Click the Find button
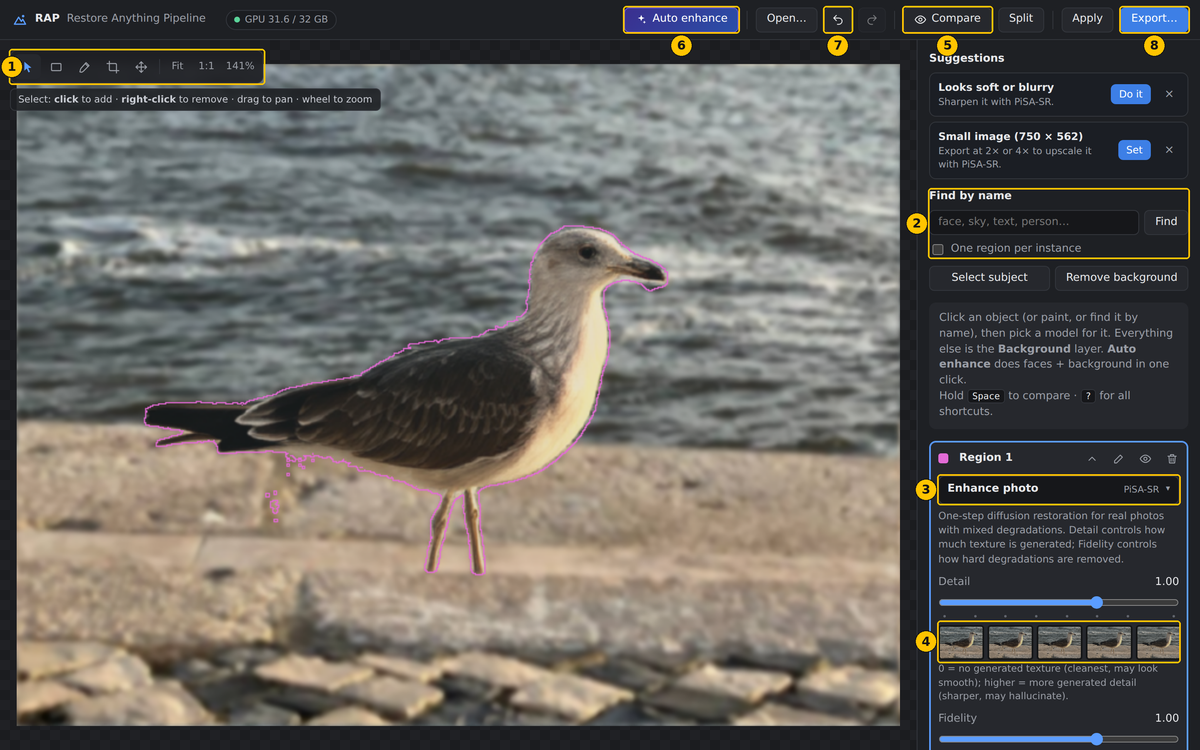This screenshot has height=750, width=1200. point(1166,222)
